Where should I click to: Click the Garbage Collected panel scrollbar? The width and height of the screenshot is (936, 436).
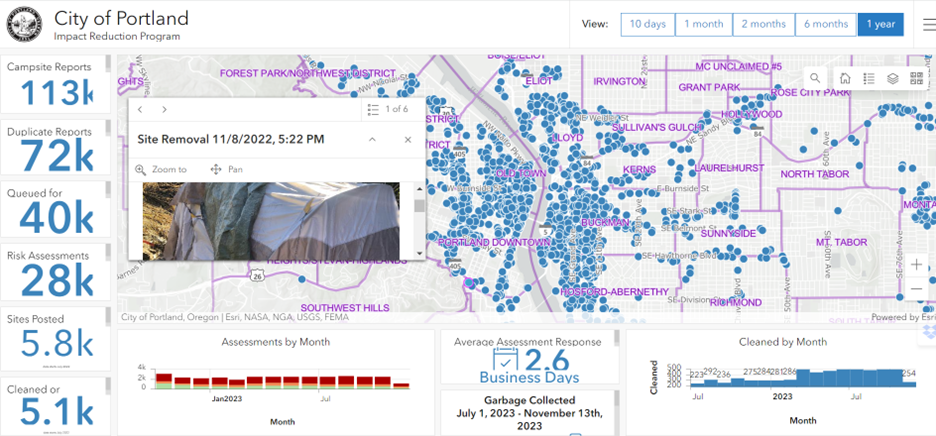click(616, 400)
